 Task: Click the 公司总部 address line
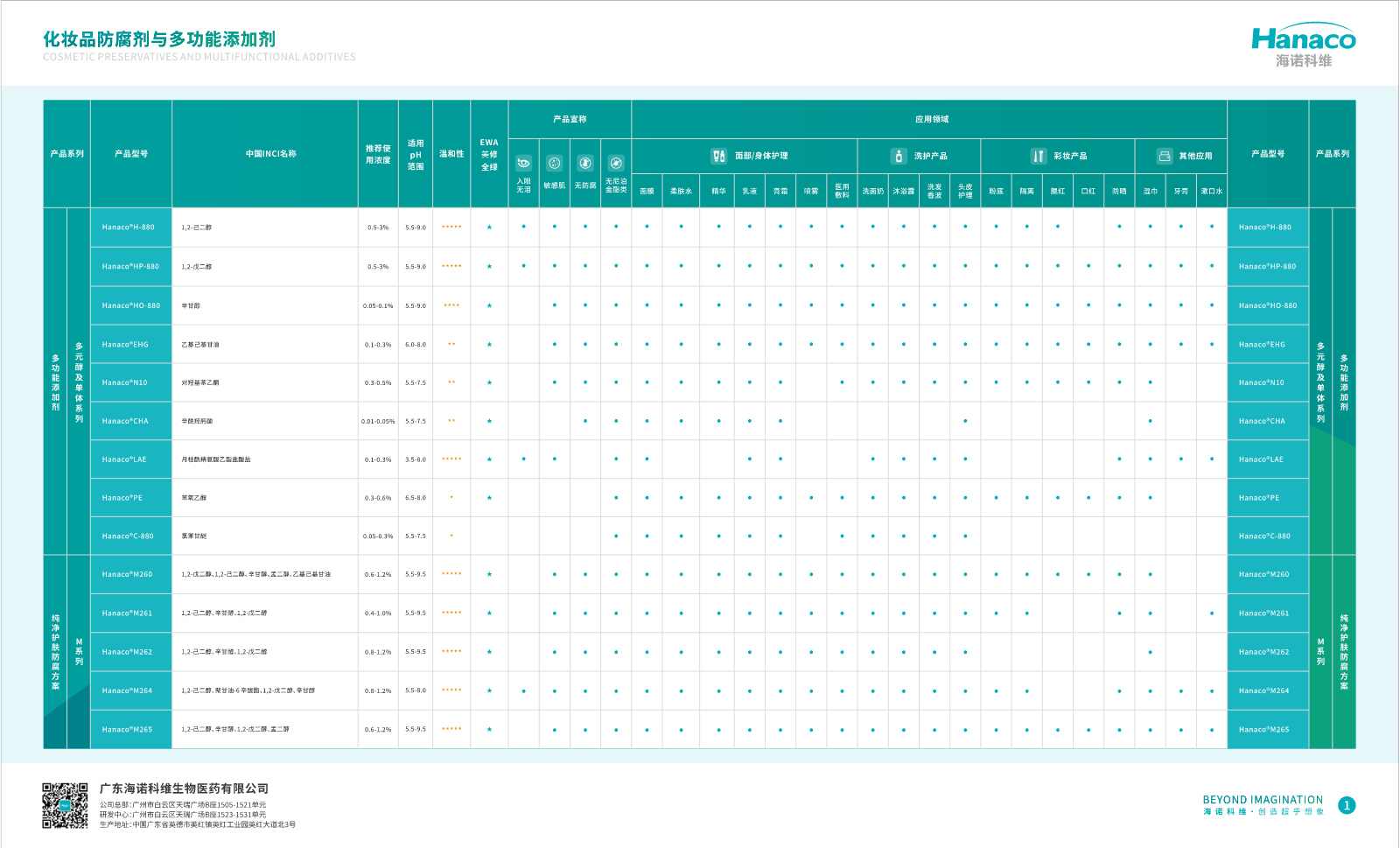click(183, 805)
